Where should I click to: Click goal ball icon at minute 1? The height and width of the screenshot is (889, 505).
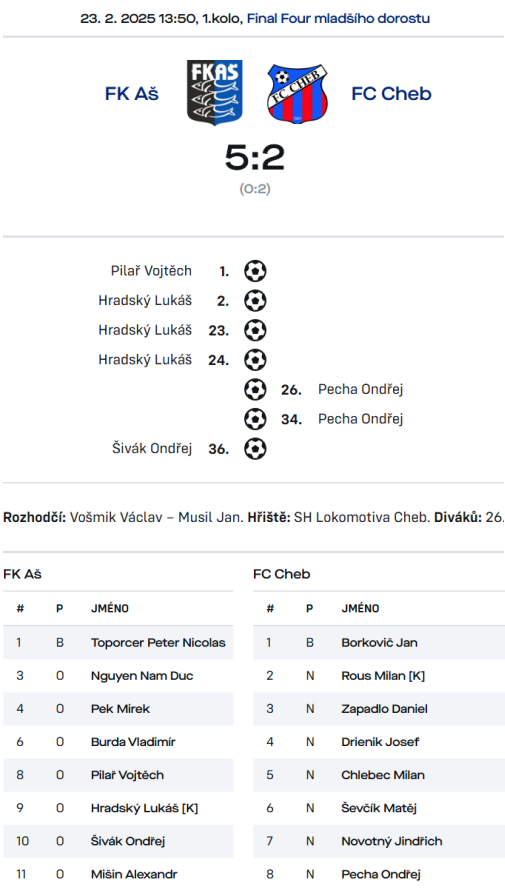[255, 271]
